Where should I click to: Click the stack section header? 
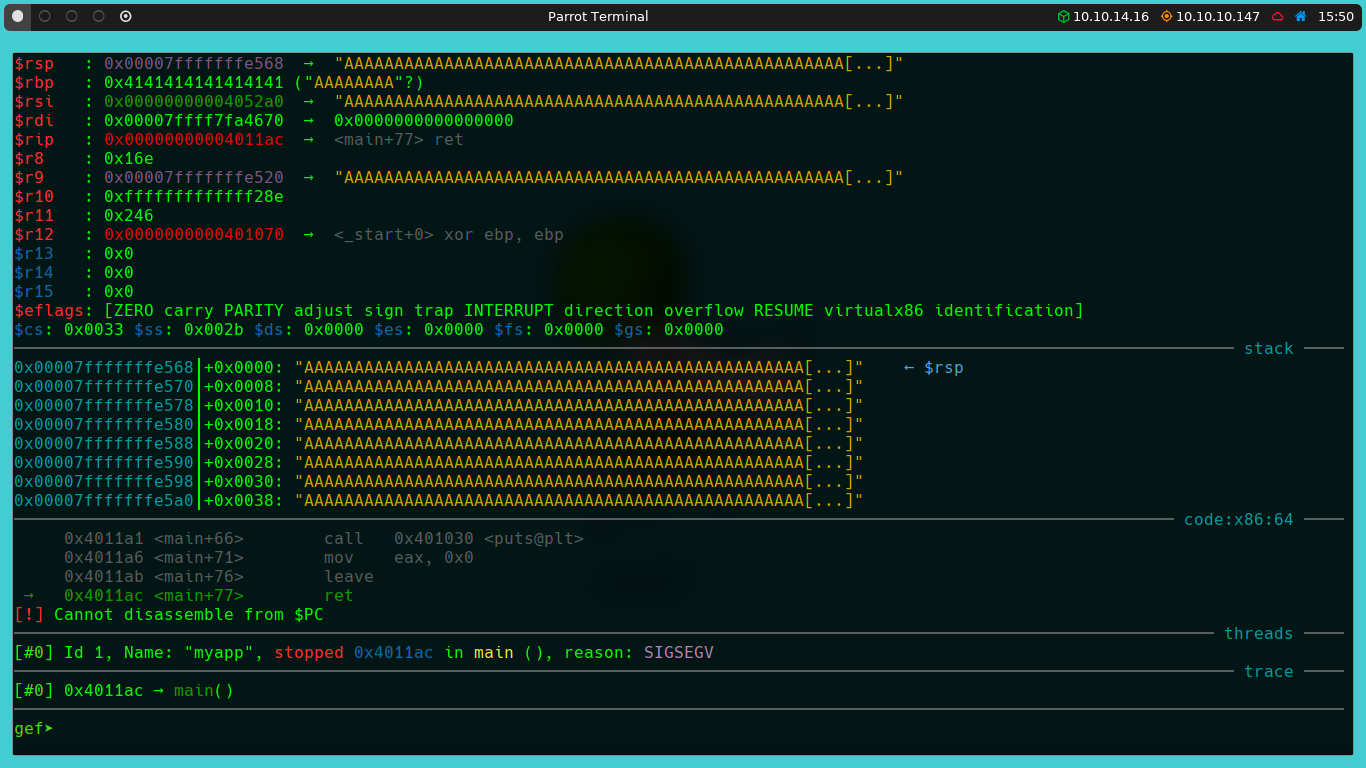click(1269, 349)
